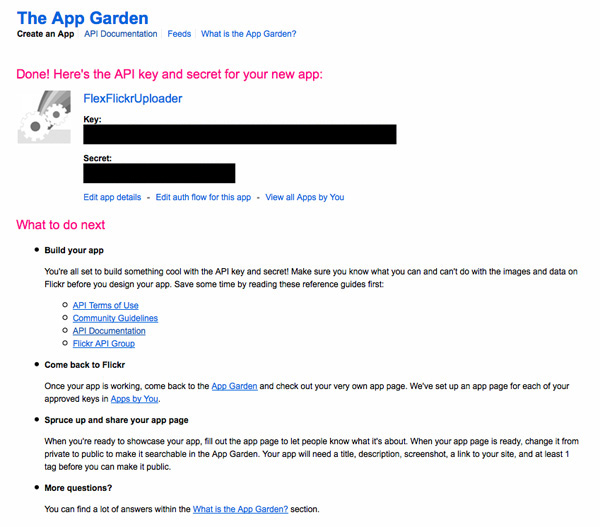Select the Create an App tab
Image resolution: width=600 pixels, height=527 pixels.
click(46, 34)
